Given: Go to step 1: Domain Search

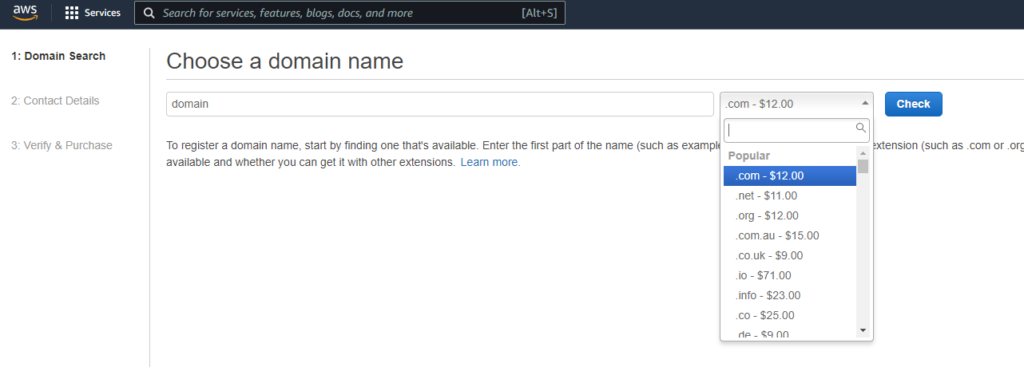Looking at the screenshot, I should pyautogui.click(x=58, y=56).
